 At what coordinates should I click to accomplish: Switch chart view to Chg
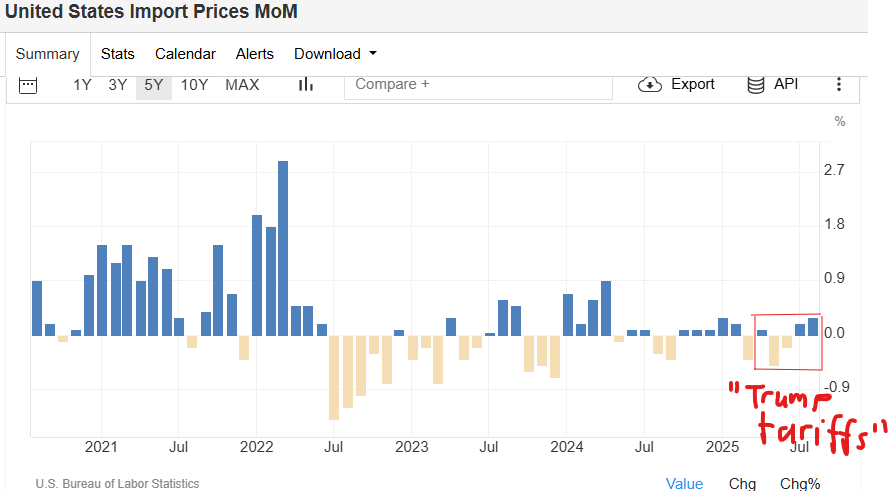tap(742, 484)
